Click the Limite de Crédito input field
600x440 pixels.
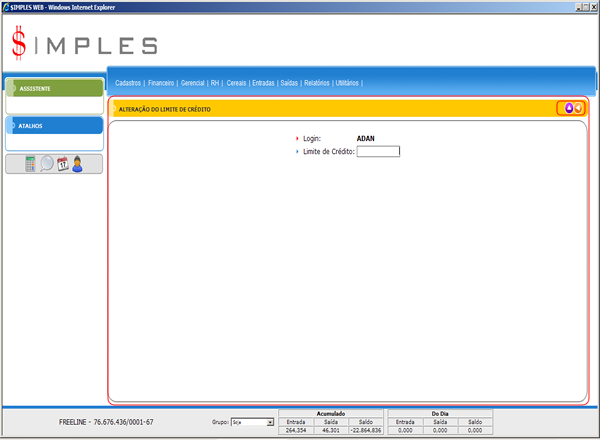(x=378, y=152)
